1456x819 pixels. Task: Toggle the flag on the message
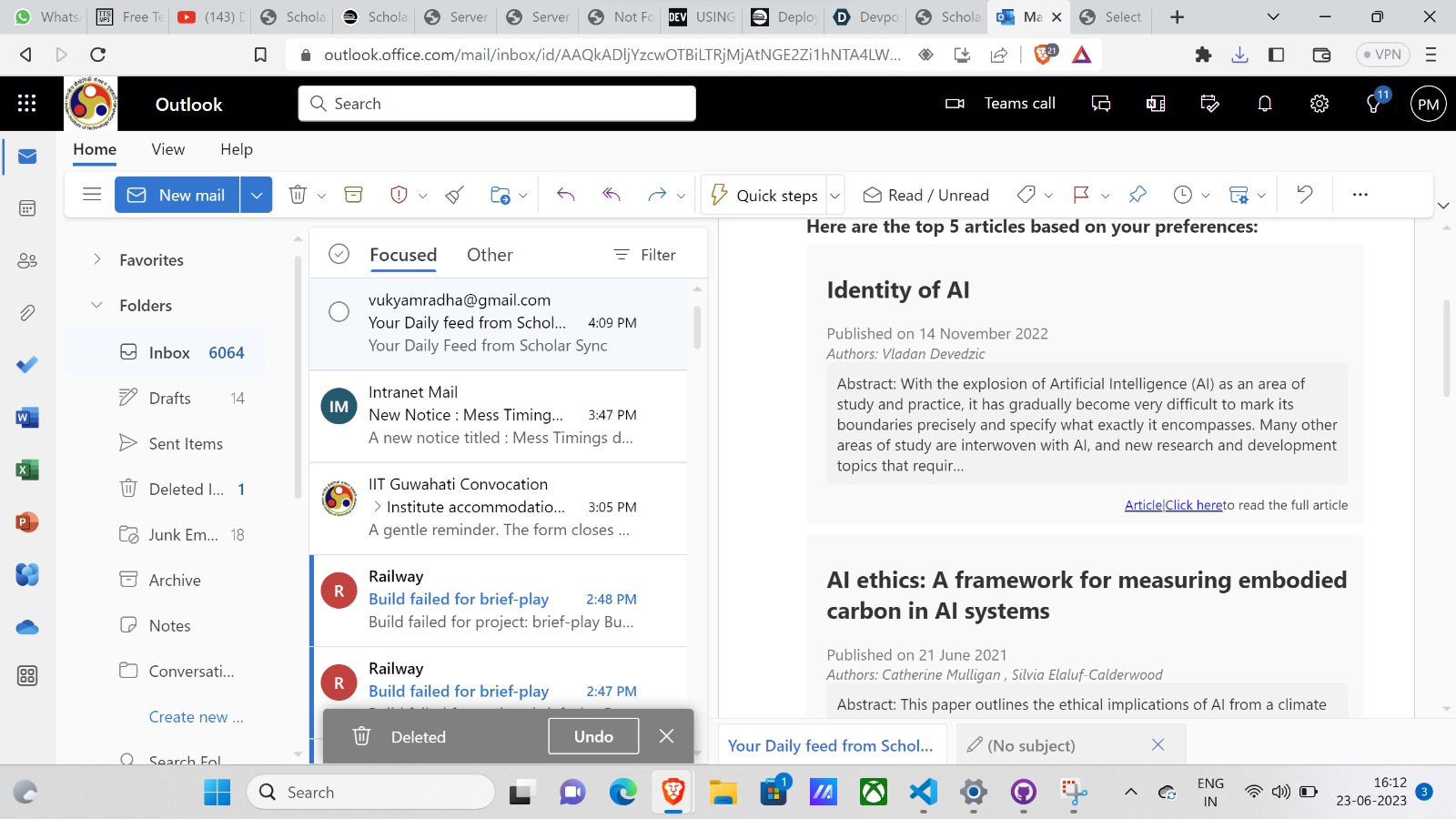point(1081,195)
